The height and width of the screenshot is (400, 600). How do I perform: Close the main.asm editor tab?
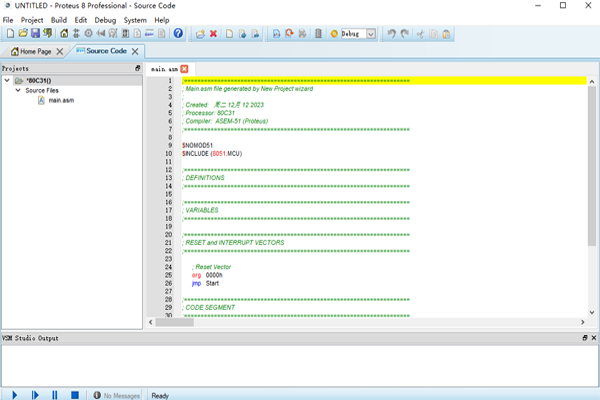(184, 69)
